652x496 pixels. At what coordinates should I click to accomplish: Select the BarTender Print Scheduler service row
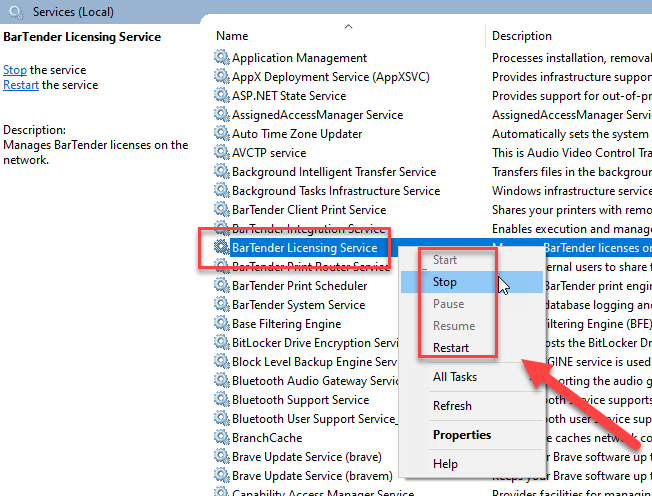tap(299, 286)
